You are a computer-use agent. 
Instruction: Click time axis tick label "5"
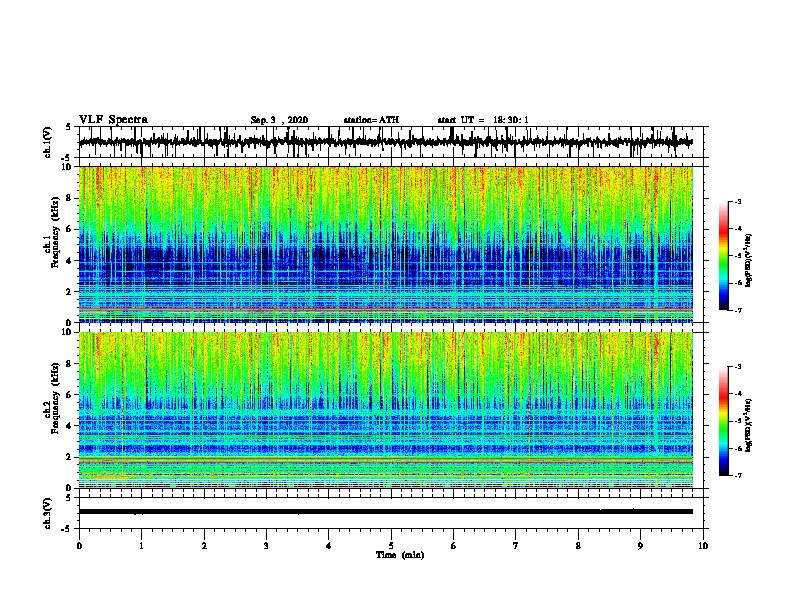(391, 546)
